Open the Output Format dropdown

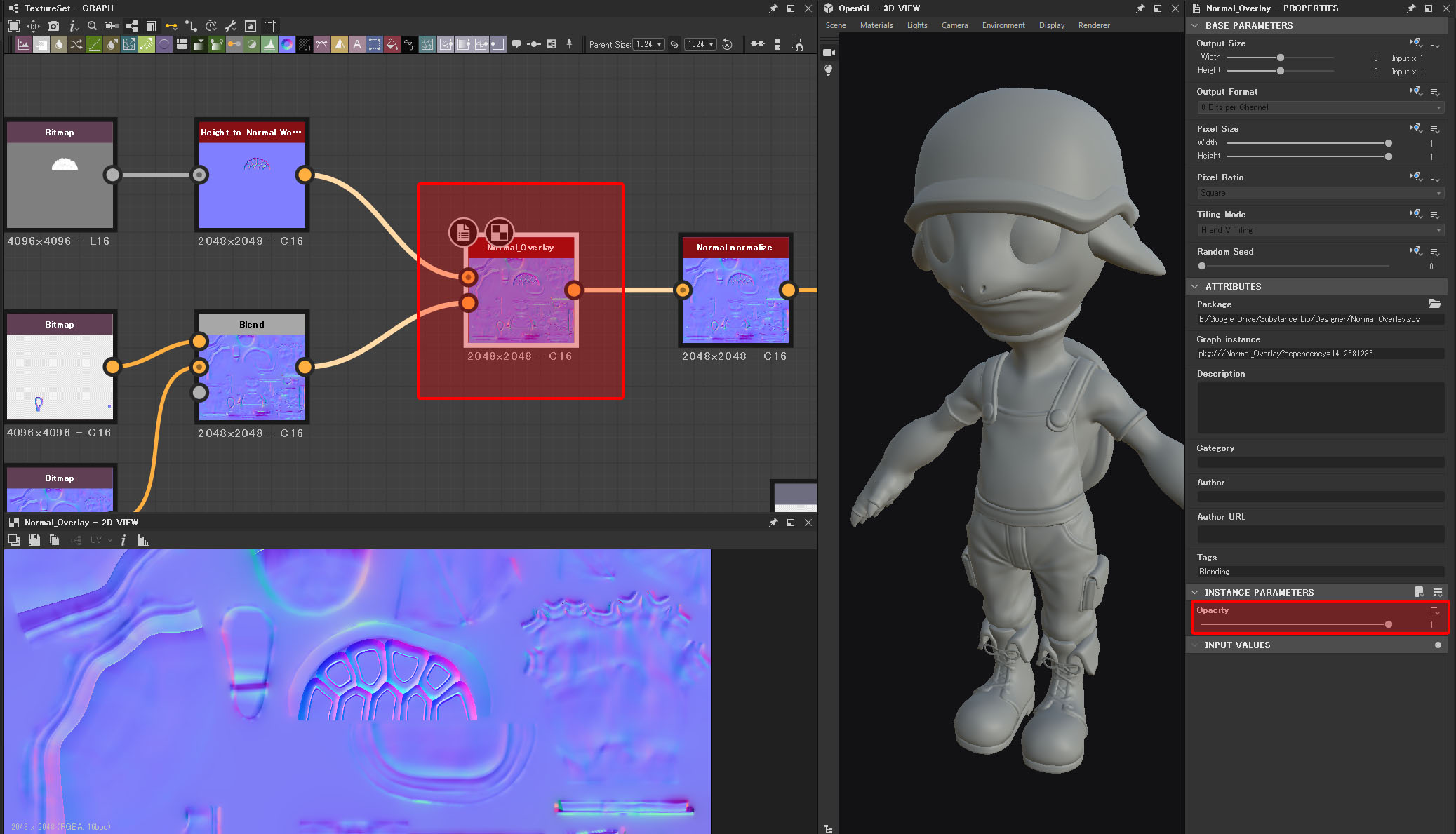tap(1320, 107)
